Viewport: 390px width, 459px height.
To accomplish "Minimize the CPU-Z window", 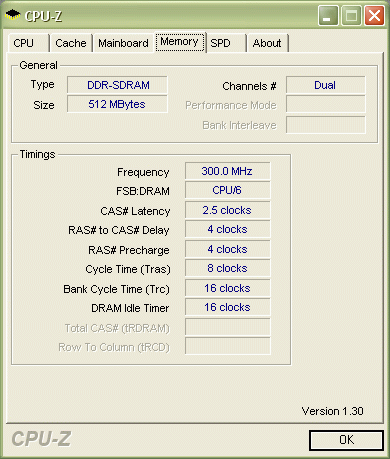I will tap(328, 15).
